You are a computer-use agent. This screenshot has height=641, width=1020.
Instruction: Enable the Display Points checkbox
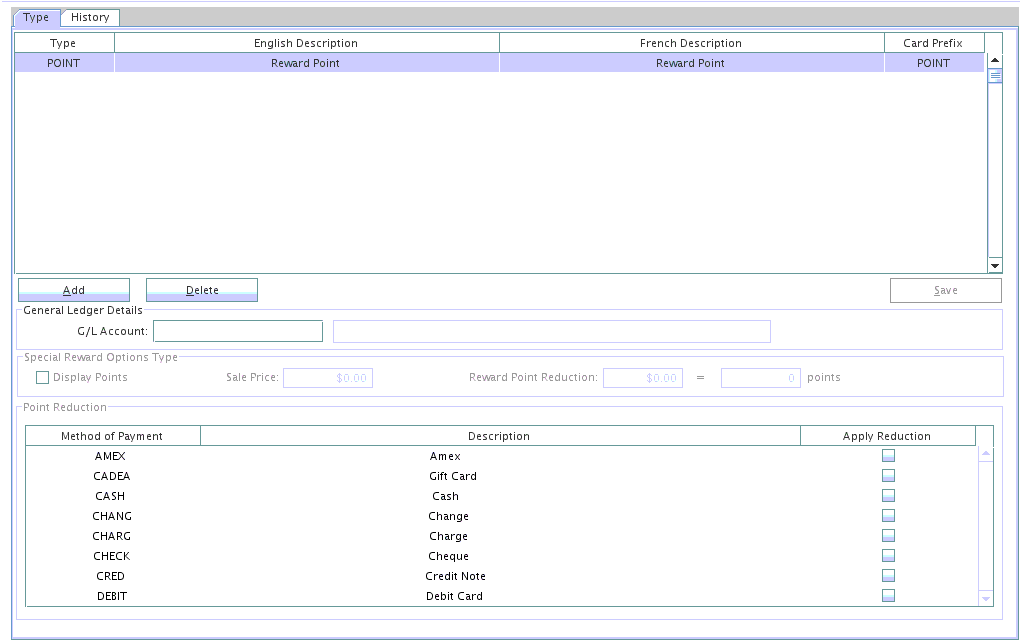click(43, 377)
